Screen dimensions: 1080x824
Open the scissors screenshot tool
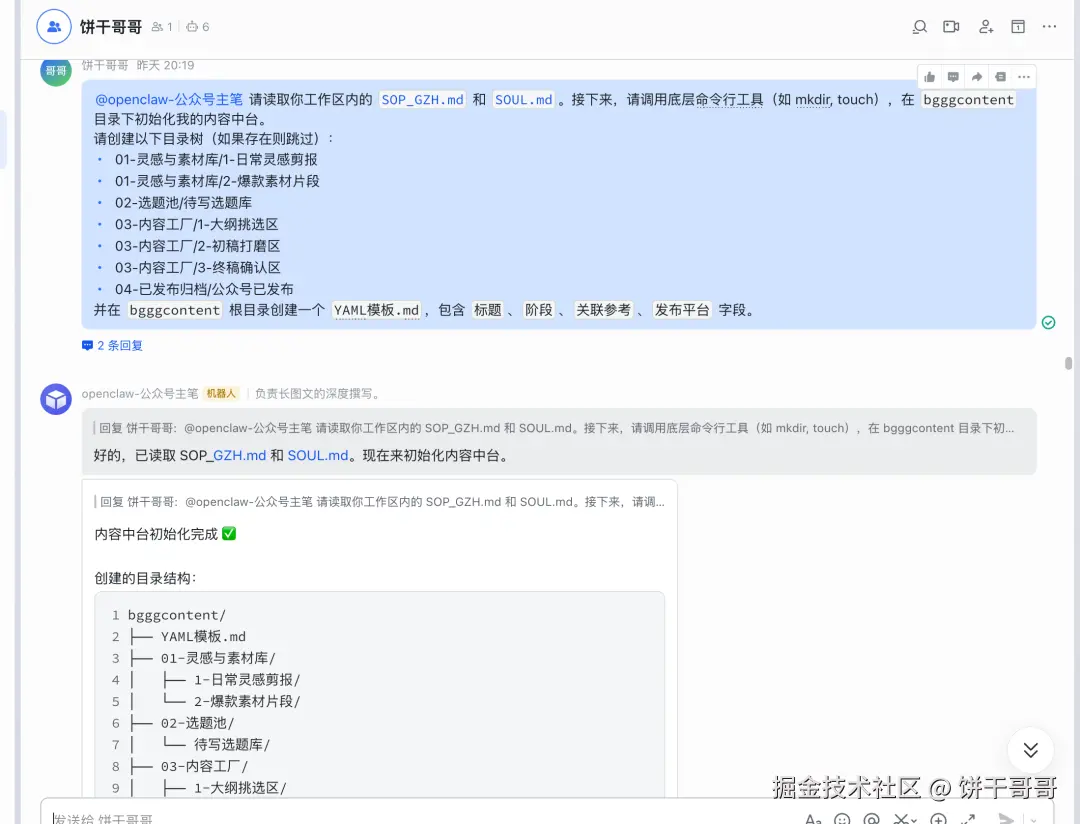click(900, 819)
